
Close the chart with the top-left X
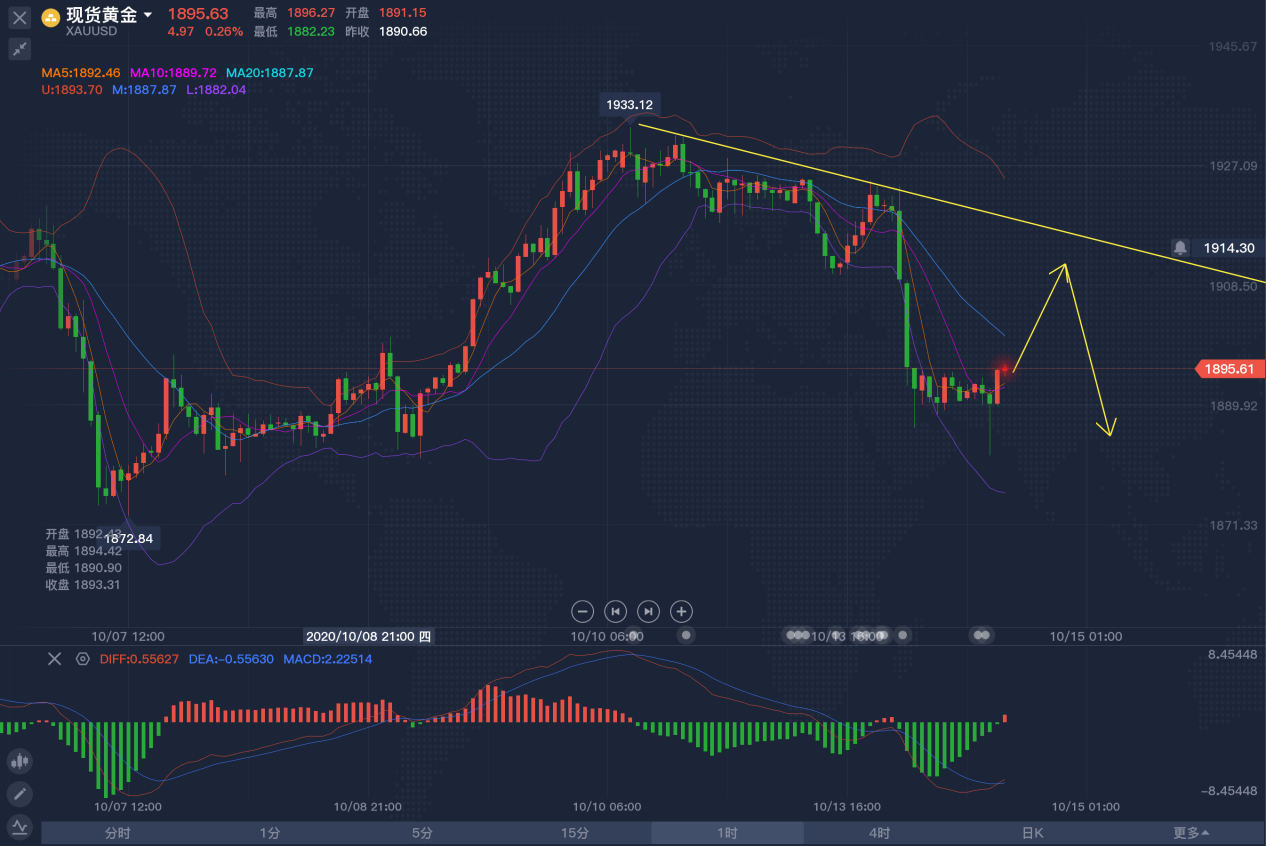click(20, 17)
